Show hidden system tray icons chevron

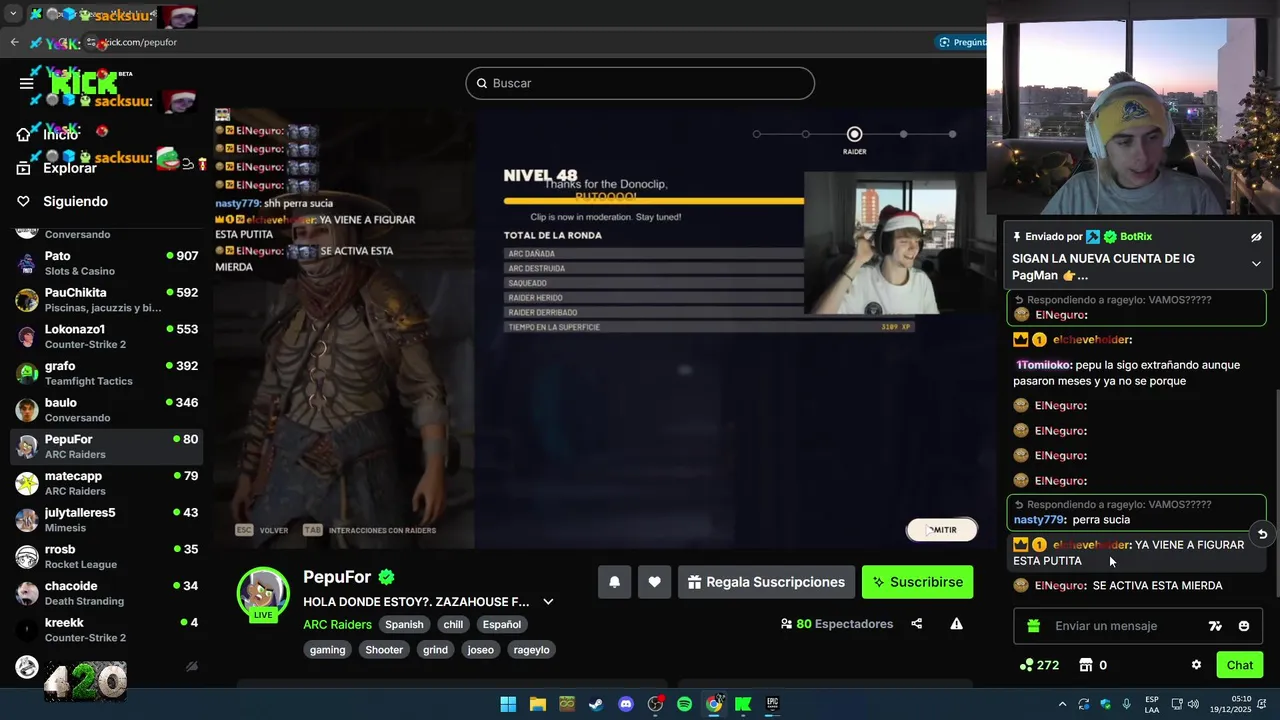[x=1062, y=704]
